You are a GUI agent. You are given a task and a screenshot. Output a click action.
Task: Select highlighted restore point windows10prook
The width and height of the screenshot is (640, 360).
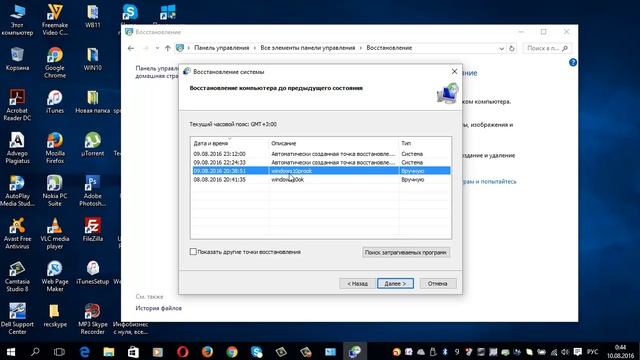321,171
